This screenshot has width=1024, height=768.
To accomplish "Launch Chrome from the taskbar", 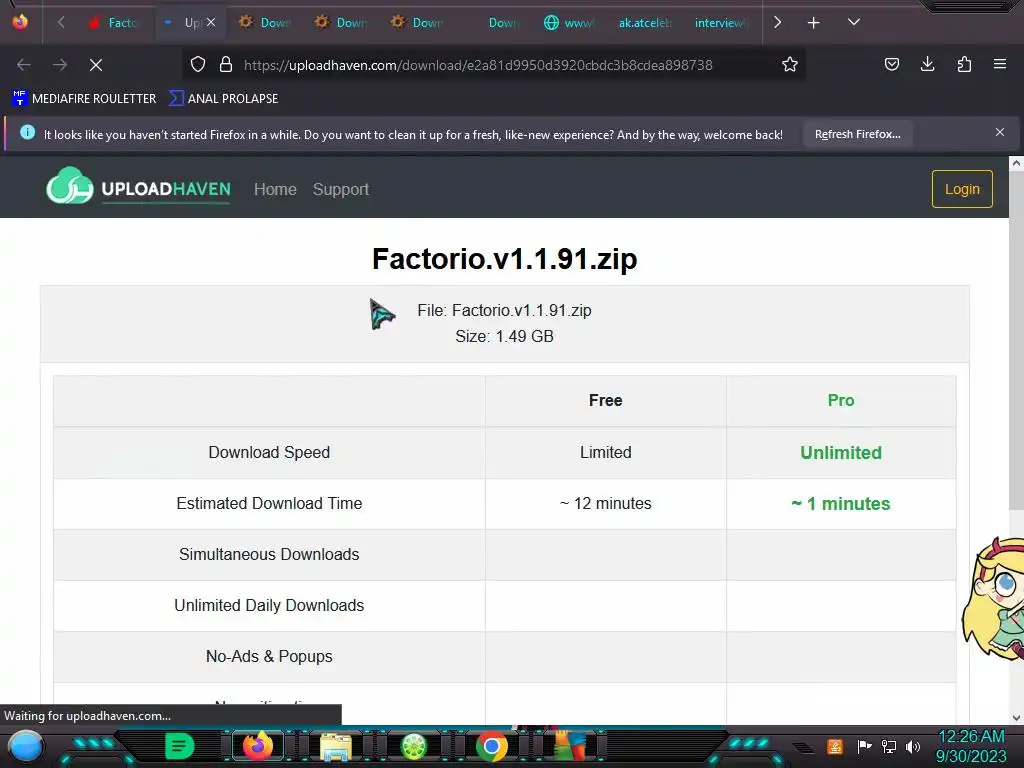I will pos(492,746).
